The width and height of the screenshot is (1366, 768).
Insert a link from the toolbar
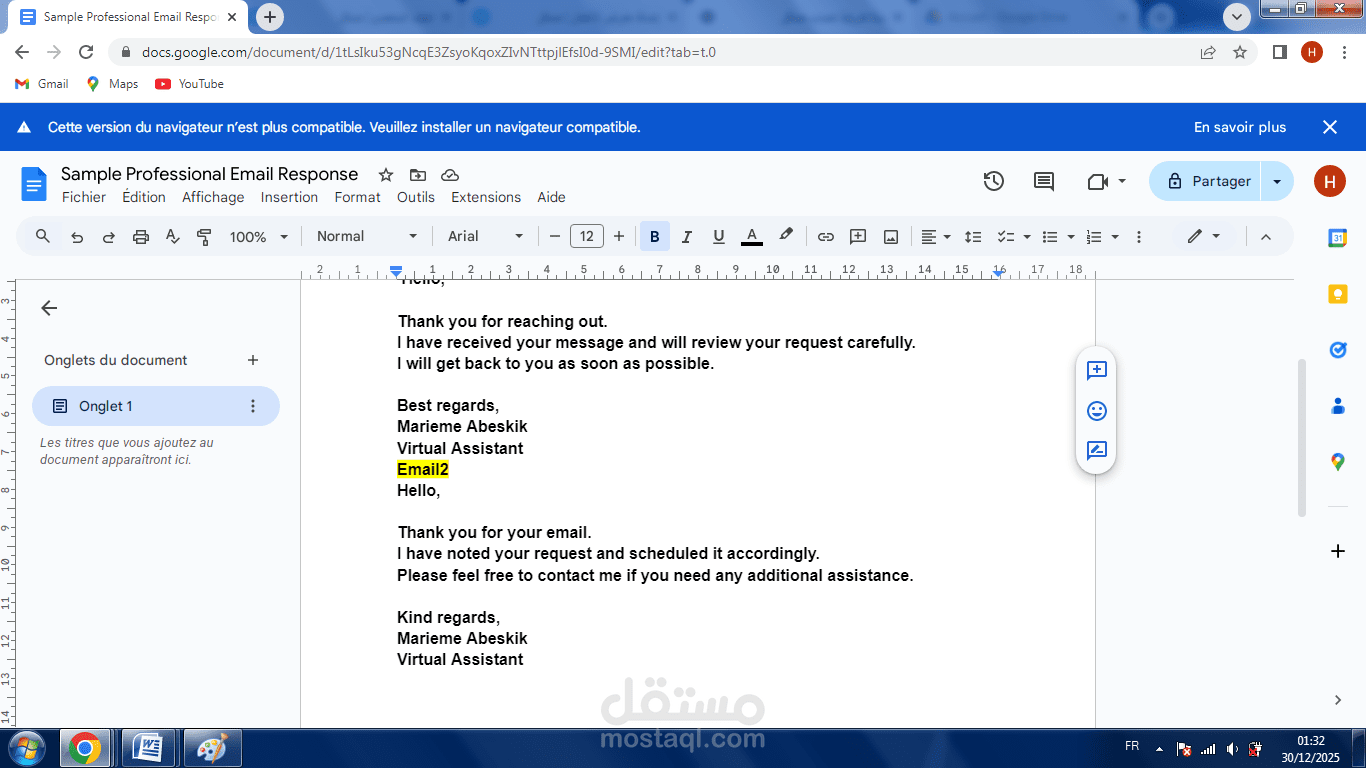coord(826,237)
